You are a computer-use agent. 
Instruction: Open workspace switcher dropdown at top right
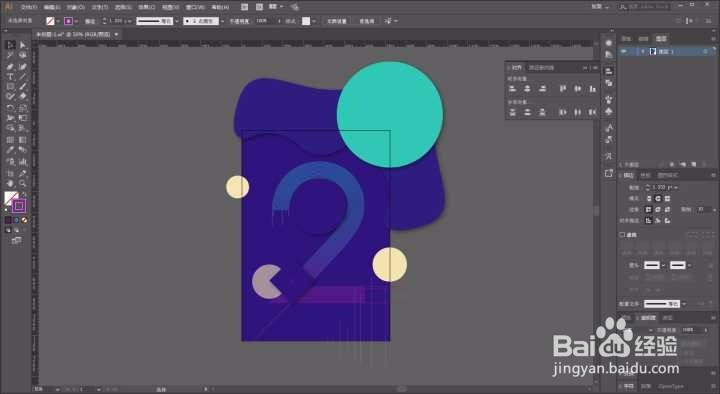click(600, 7)
